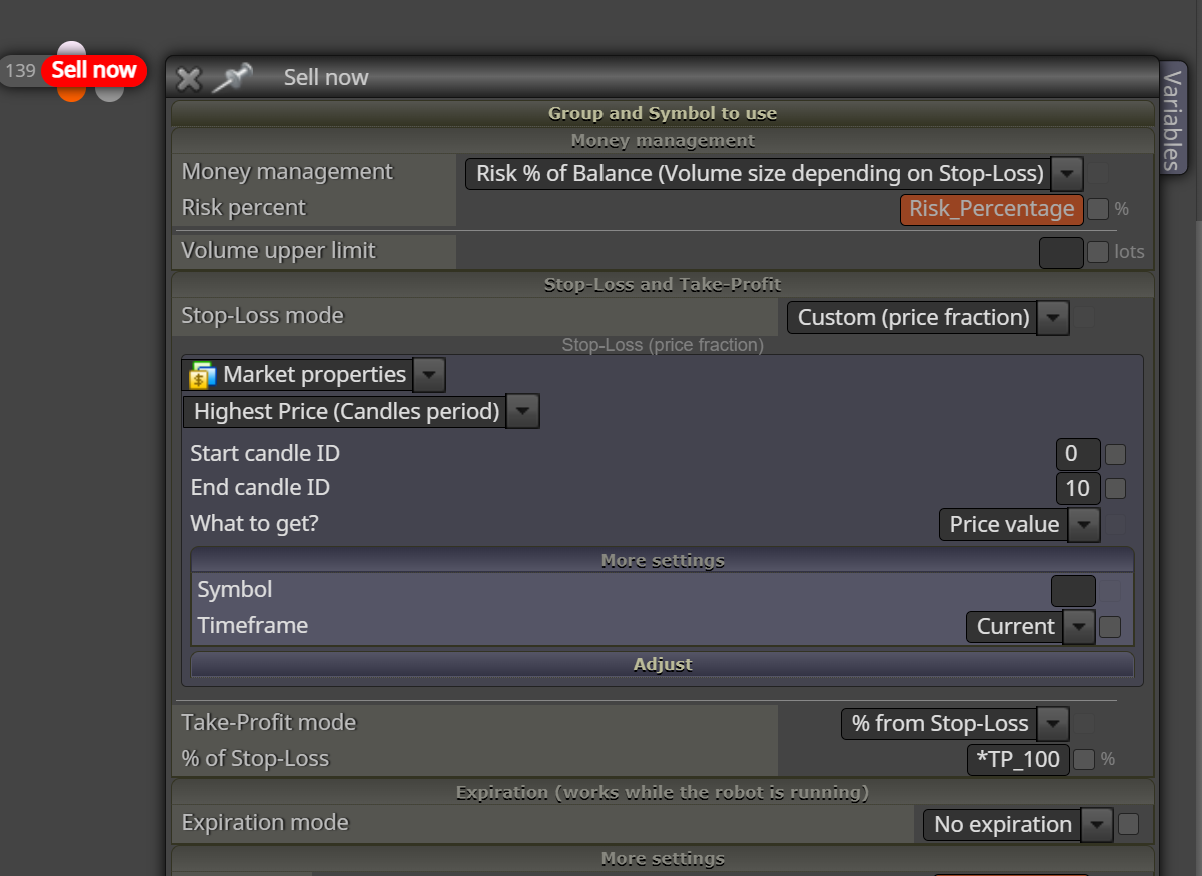Select the red Sell now block
Viewport: 1202px width, 876px height.
(94, 70)
